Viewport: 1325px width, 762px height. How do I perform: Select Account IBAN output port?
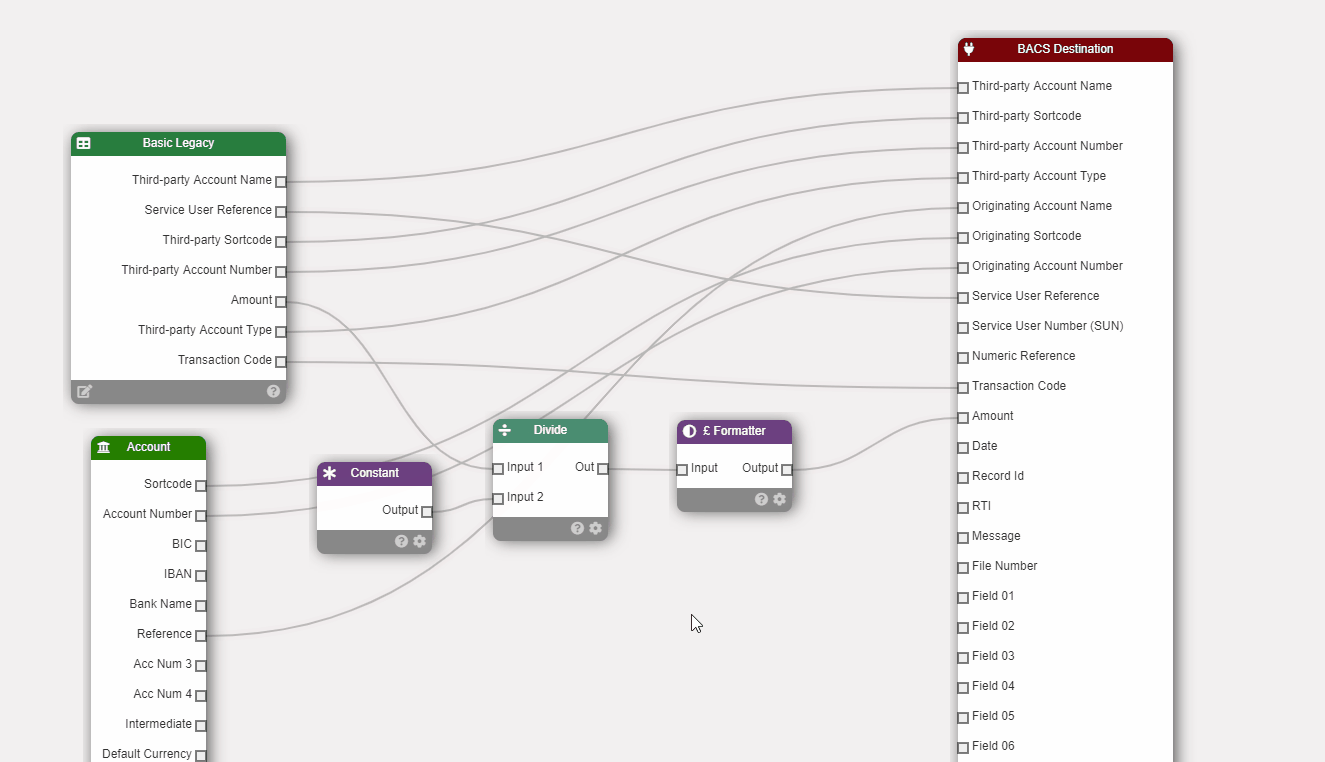pos(201,575)
